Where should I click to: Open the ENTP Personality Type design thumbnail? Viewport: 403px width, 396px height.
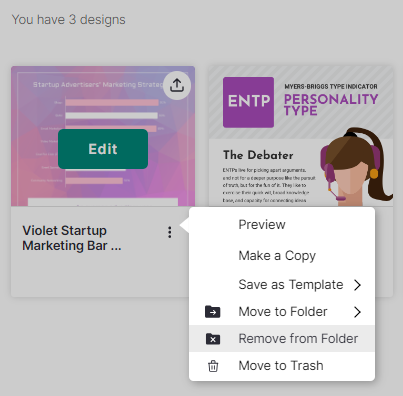click(301, 136)
